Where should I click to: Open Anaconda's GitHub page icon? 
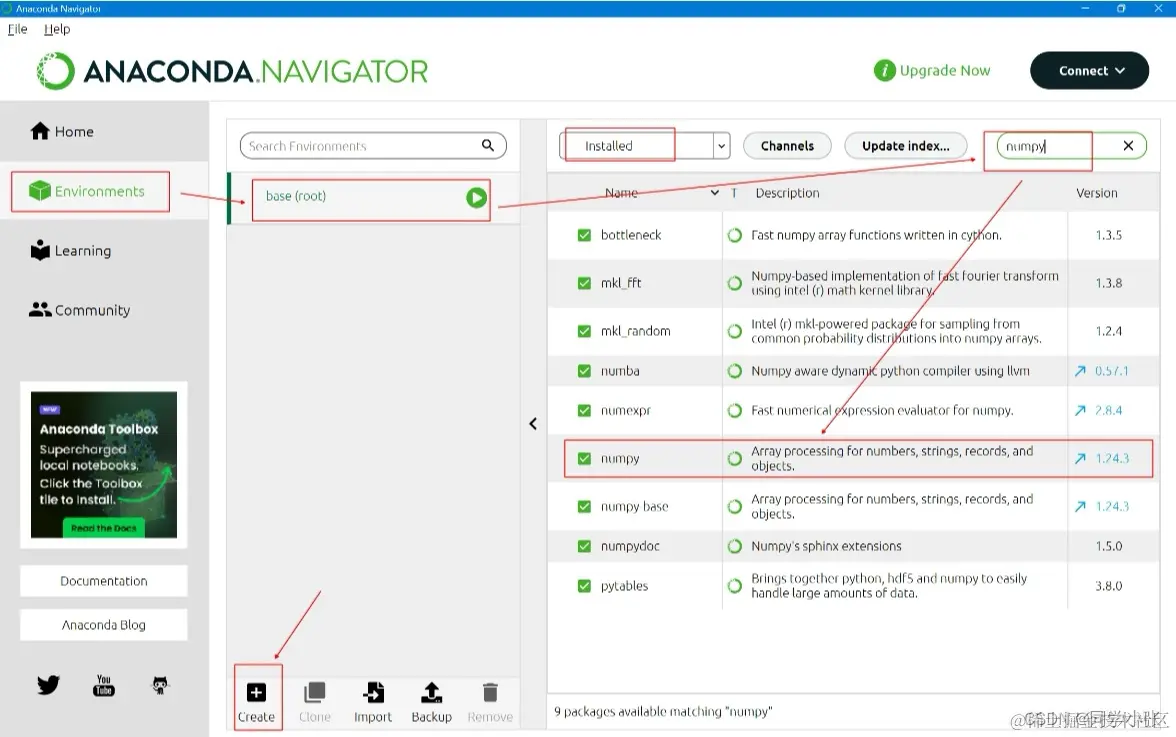tap(160, 685)
